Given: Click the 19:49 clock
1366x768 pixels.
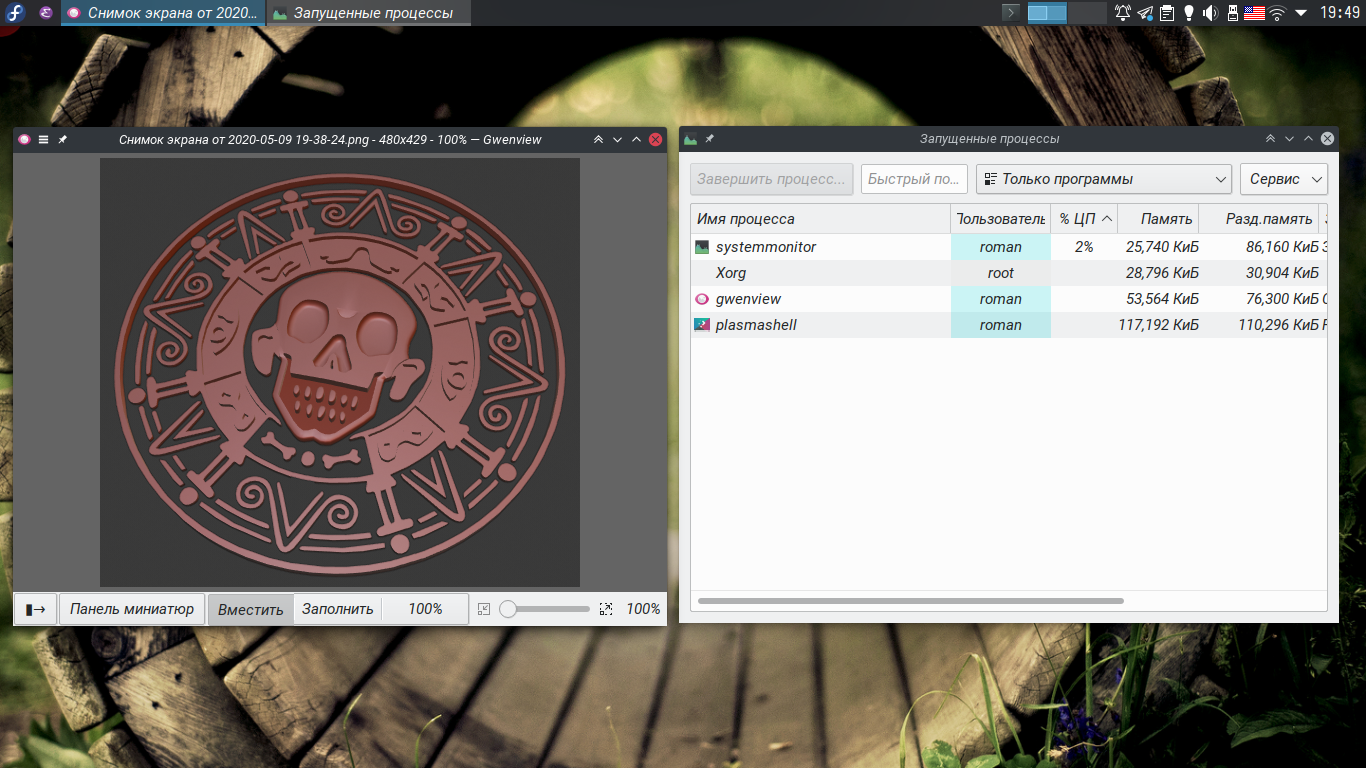Looking at the screenshot, I should (x=1340, y=13).
